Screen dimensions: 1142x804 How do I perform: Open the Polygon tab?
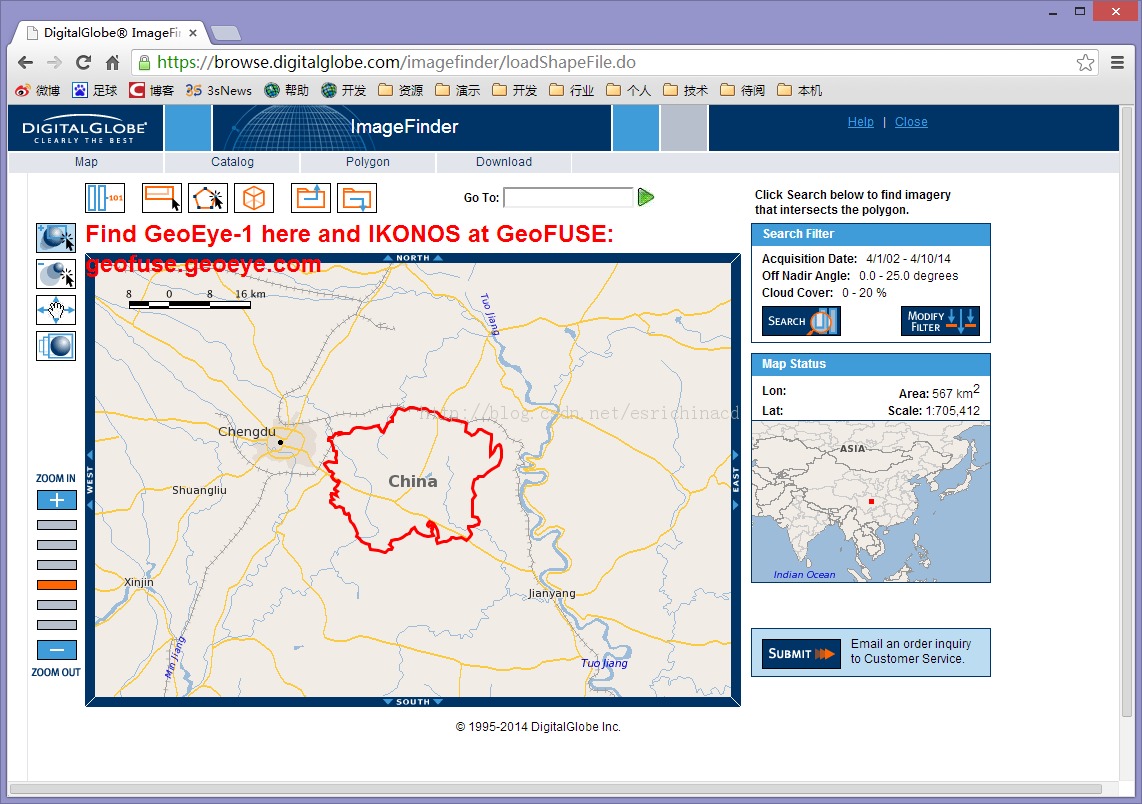(x=368, y=162)
